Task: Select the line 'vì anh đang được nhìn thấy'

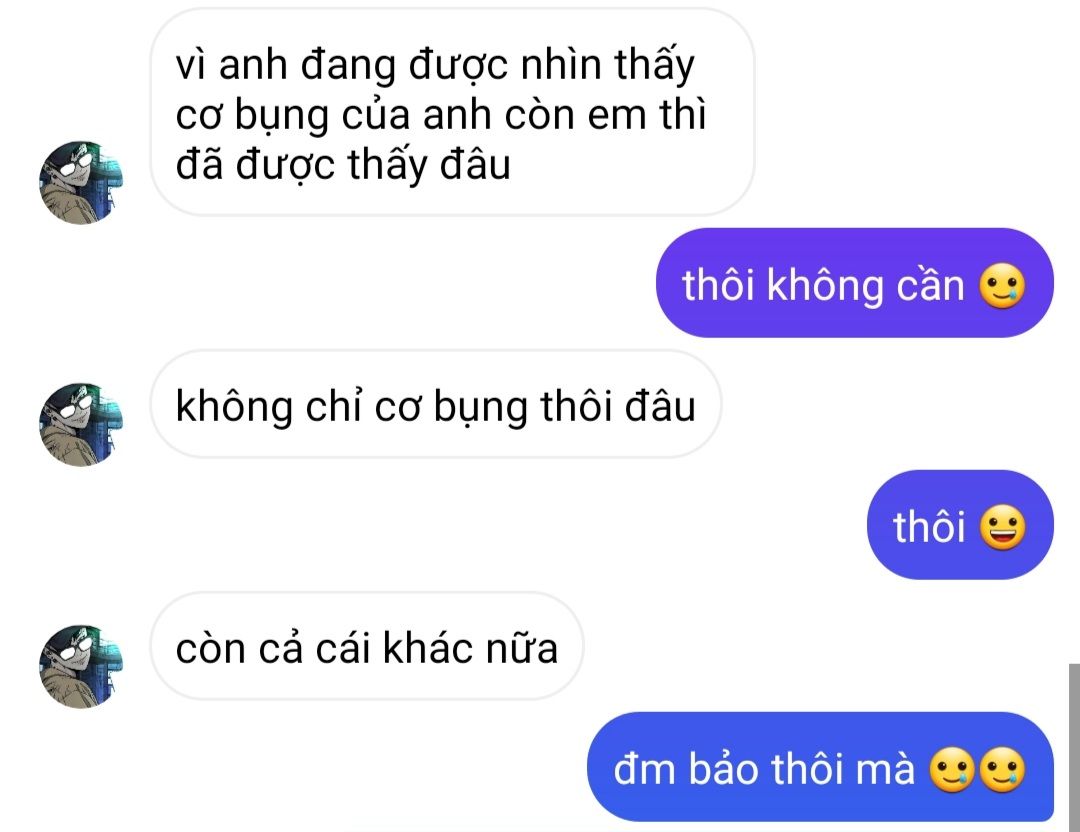Action: click(435, 67)
